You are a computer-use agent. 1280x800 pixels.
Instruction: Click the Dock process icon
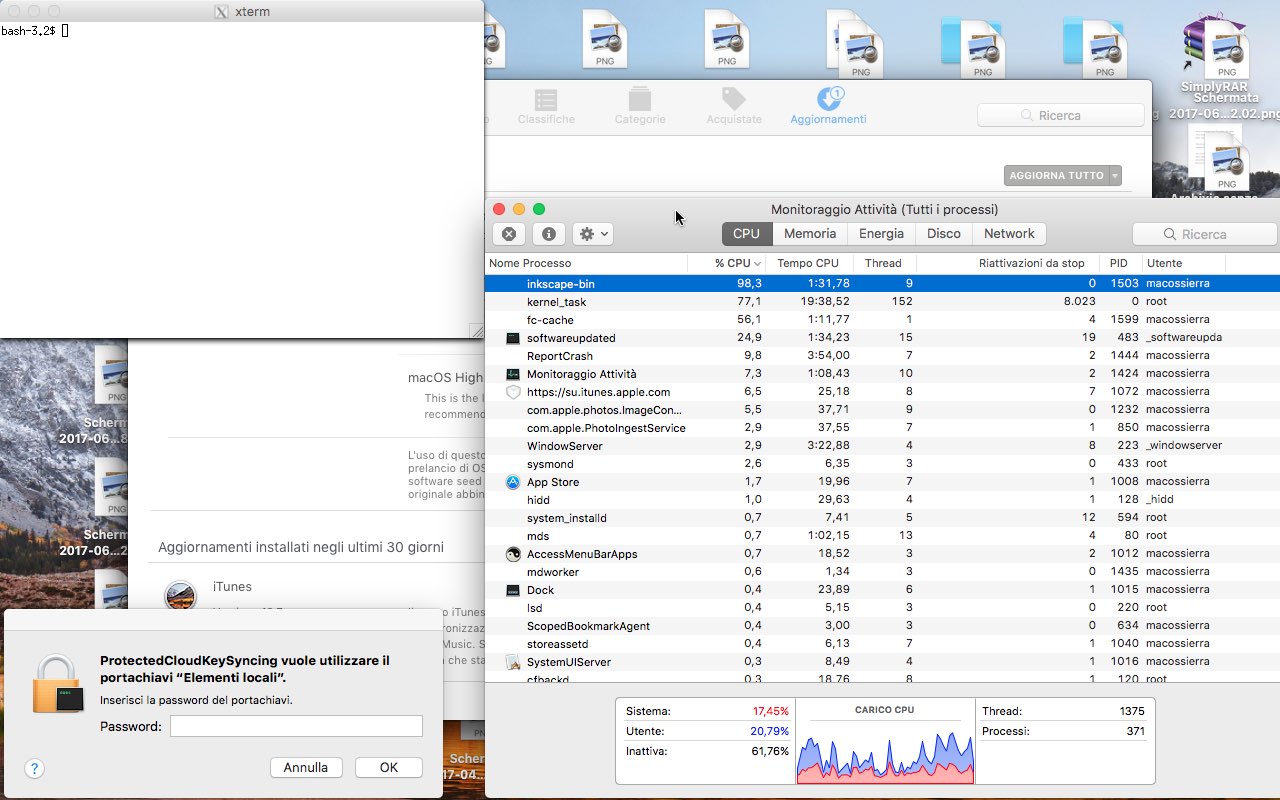pos(513,590)
